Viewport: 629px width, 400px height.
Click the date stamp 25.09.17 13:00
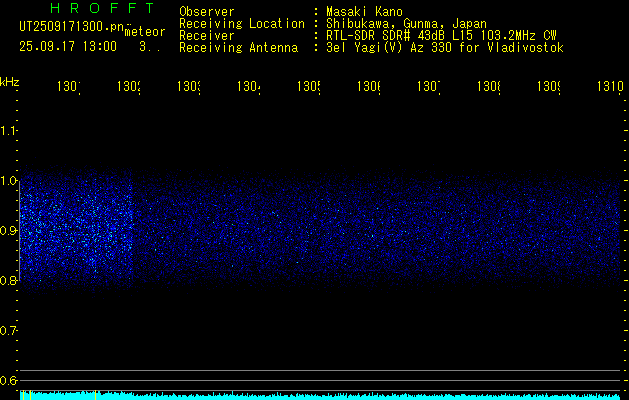[67, 46]
